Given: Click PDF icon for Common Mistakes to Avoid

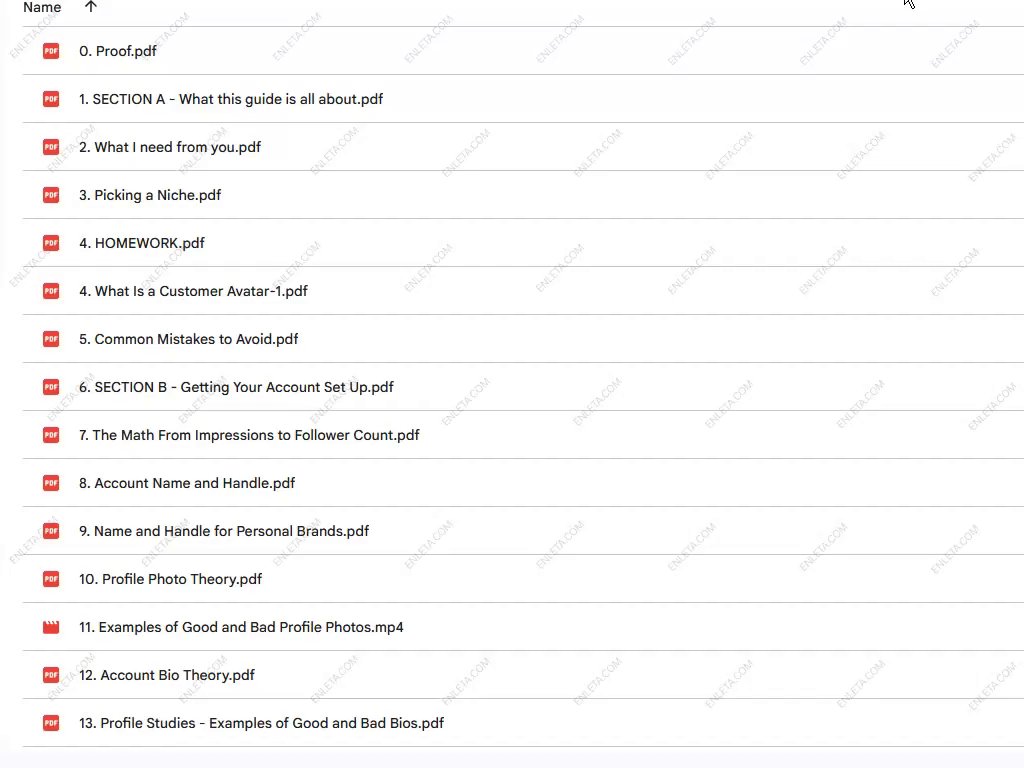Looking at the screenshot, I should (51, 339).
